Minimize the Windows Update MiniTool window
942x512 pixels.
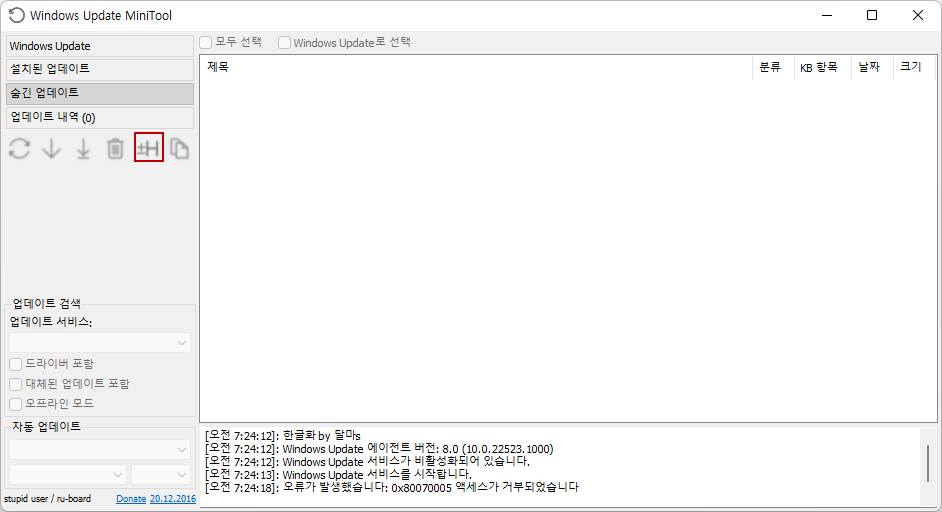tap(827, 15)
